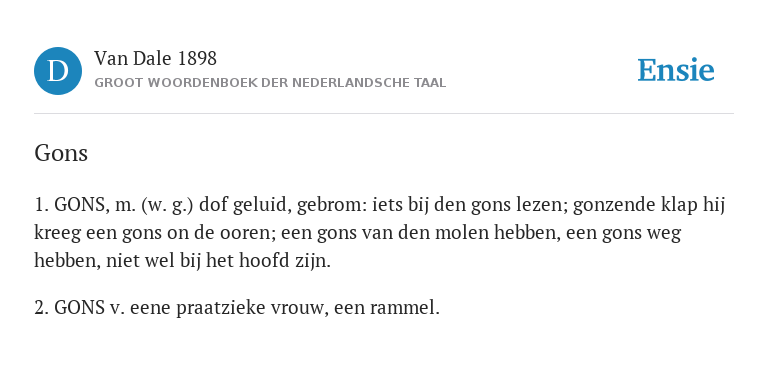This screenshot has width=768, height=384.
Task: Click the Groot Woordenboek der Nederlandsche Taal subtitle
Action: point(270,83)
